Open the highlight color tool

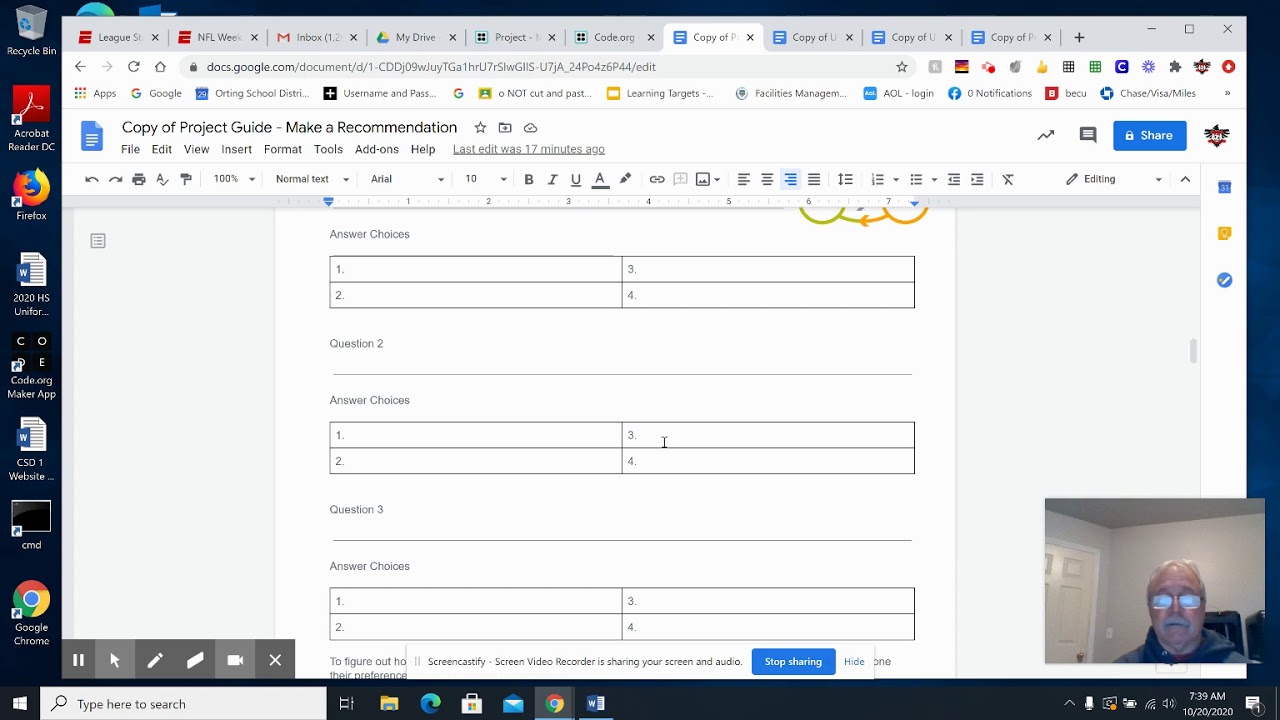[625, 179]
